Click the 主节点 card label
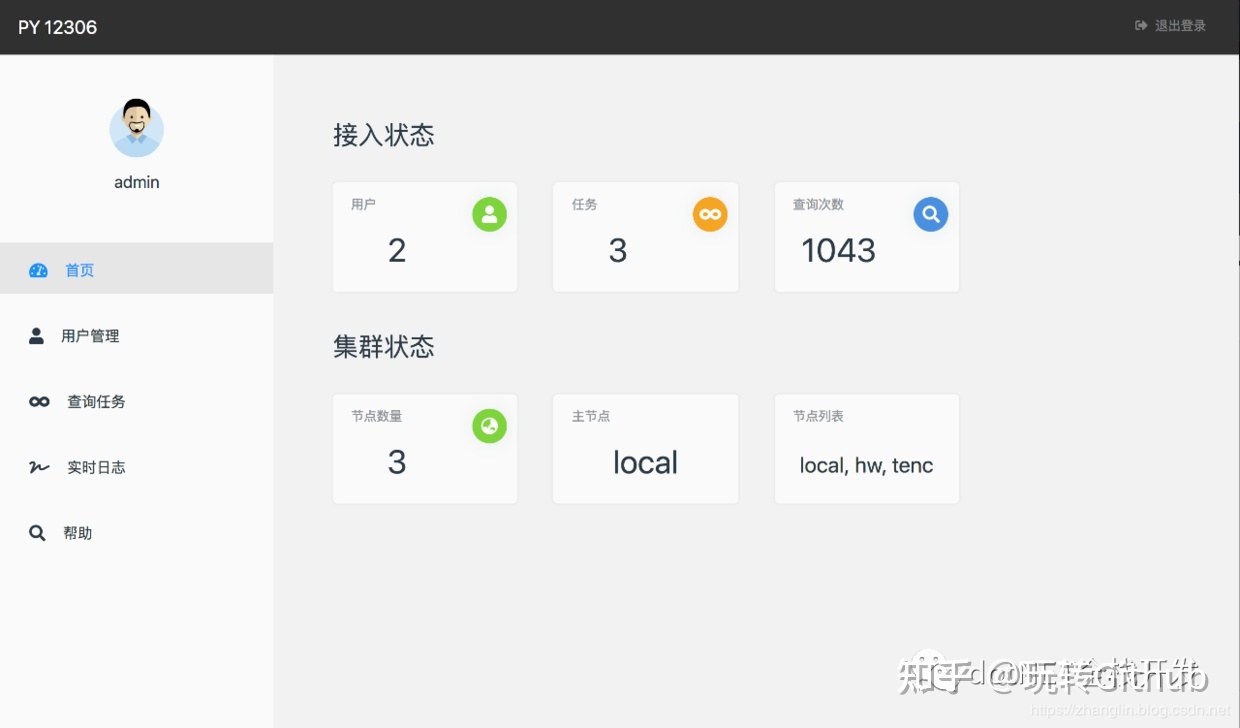Viewport: 1240px width, 728px height. coord(591,416)
